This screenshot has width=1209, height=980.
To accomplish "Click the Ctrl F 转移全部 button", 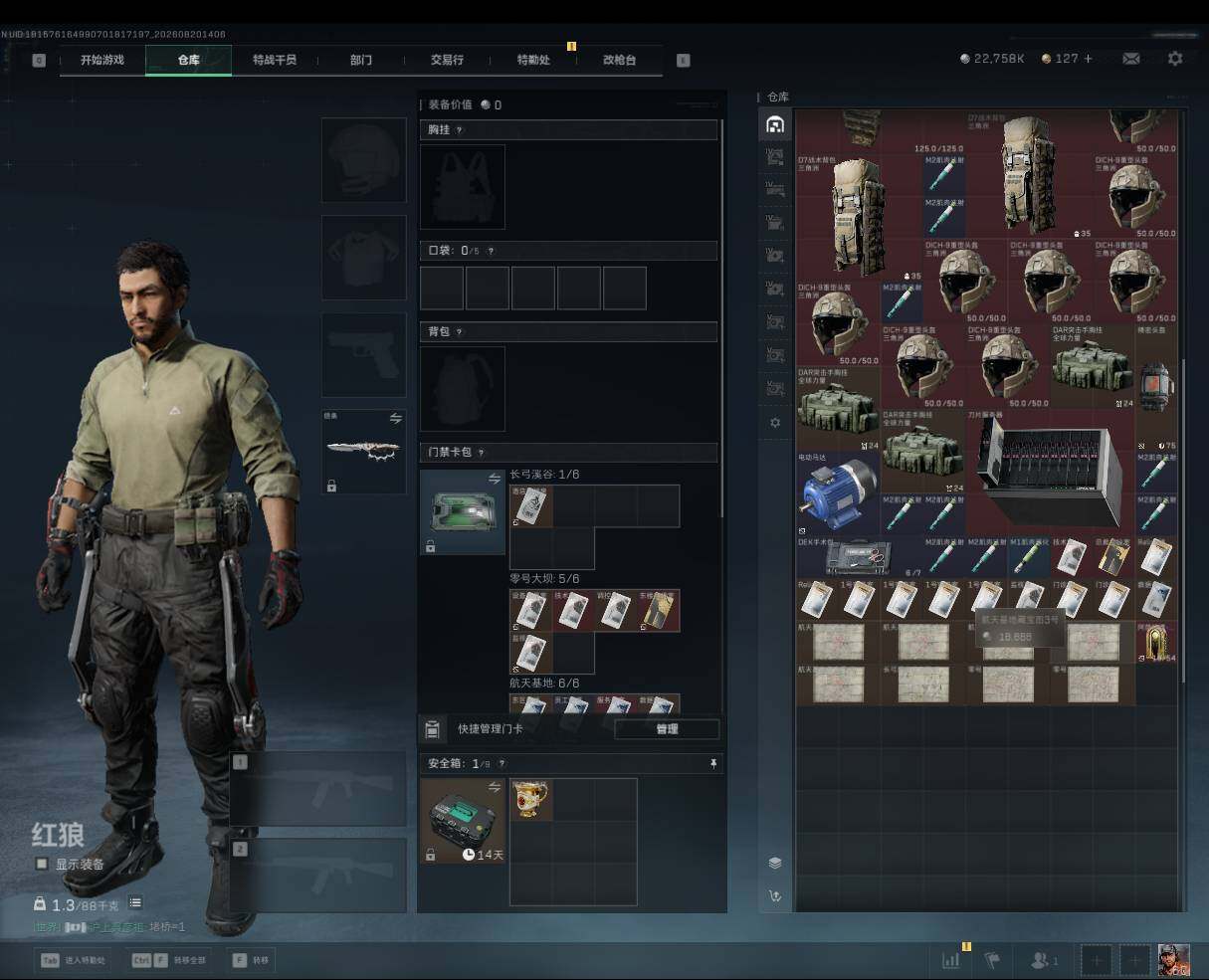I will (x=171, y=960).
